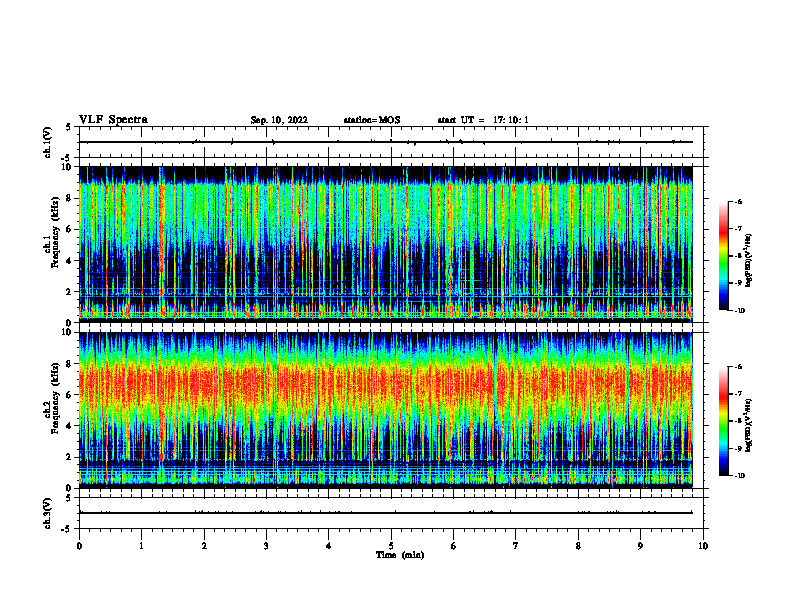
Task: Click time axis tick label "2"
Action: (x=204, y=546)
